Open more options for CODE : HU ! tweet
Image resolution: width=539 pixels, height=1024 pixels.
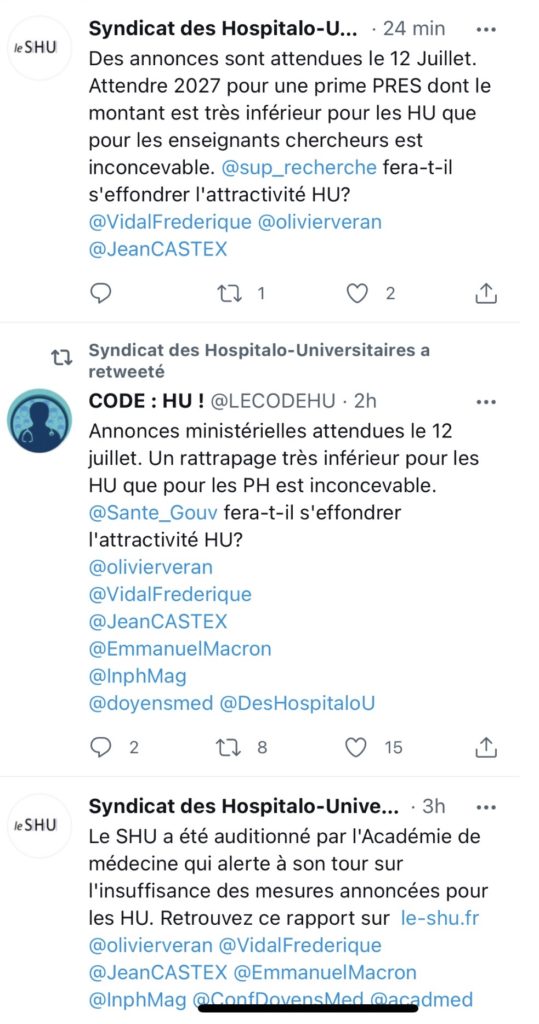coord(486,402)
